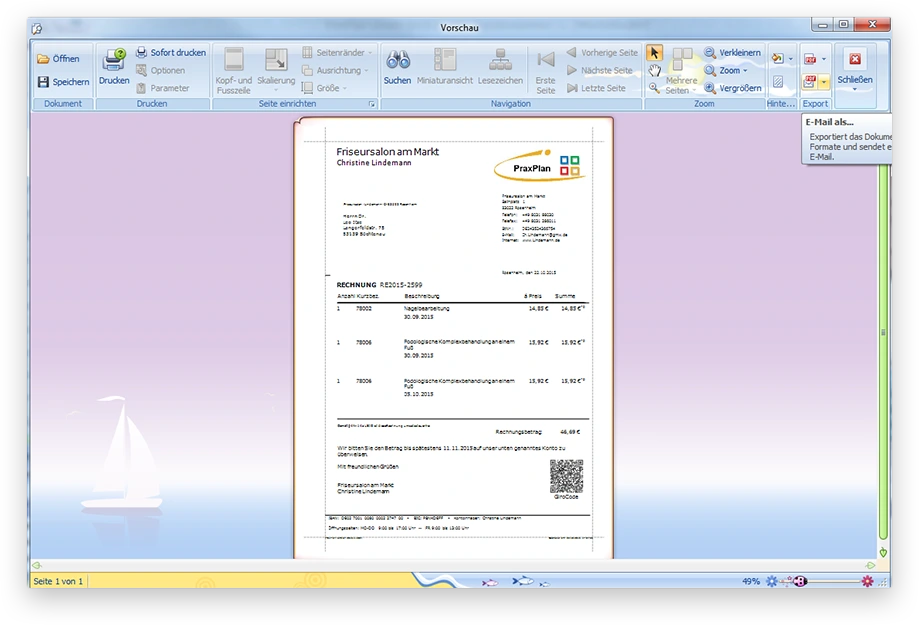Viewport: 919px width, 625px height.
Task: Click the Sofort drucken quick print icon
Action: click(142, 53)
